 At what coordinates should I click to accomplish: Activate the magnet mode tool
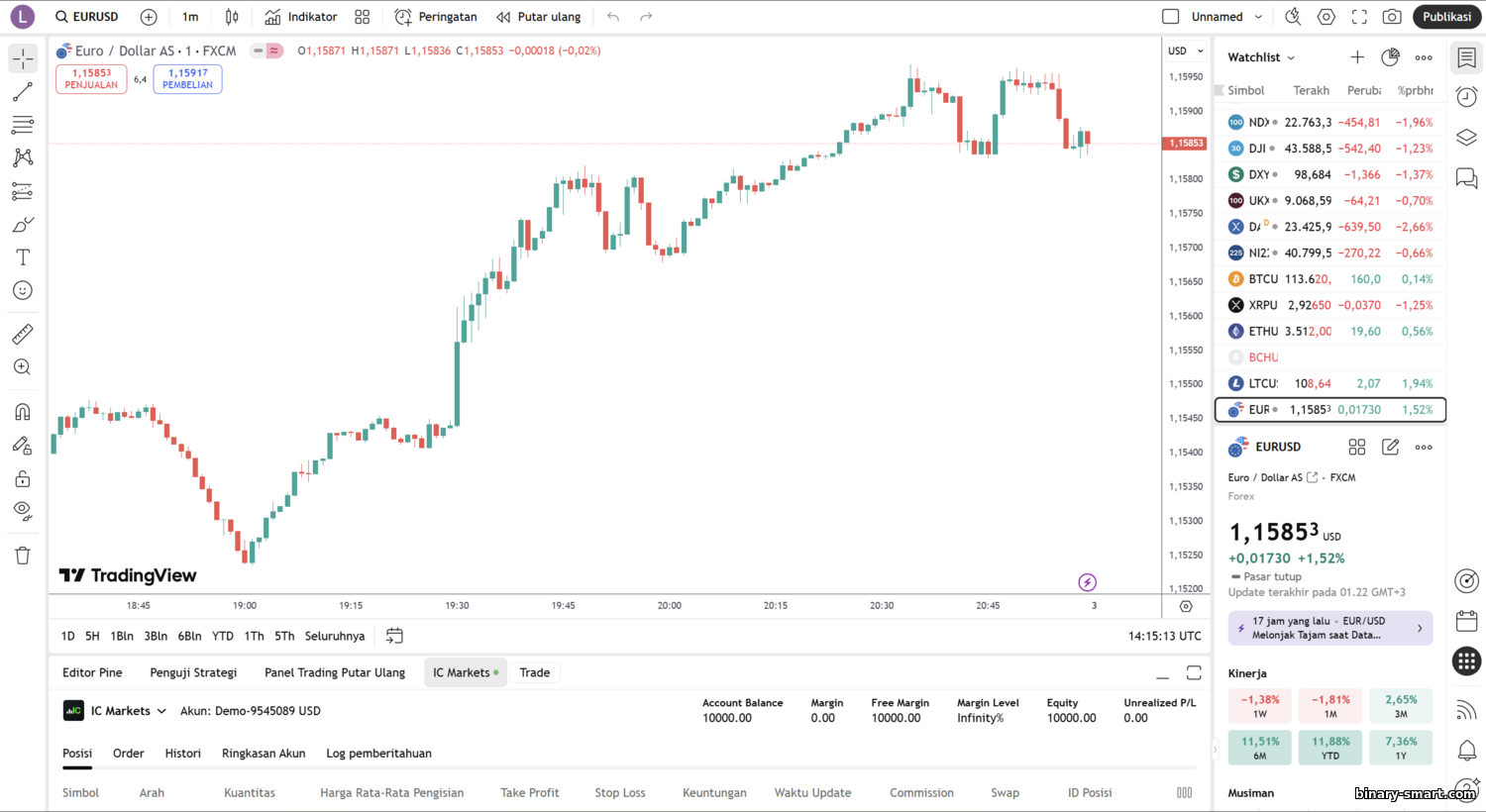pyautogui.click(x=23, y=412)
